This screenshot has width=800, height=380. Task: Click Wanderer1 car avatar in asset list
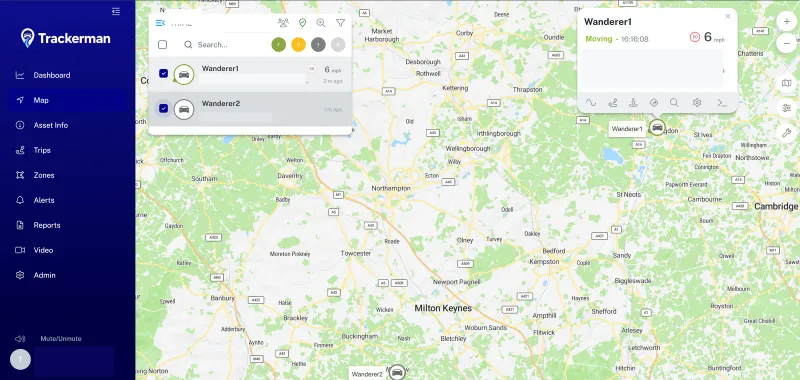[x=184, y=74]
